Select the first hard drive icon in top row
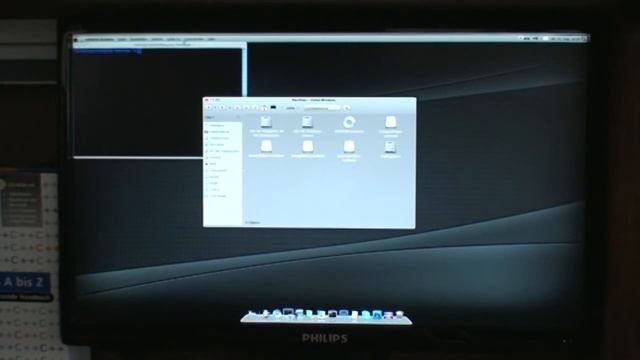This screenshot has height=360, width=640. [x=266, y=122]
